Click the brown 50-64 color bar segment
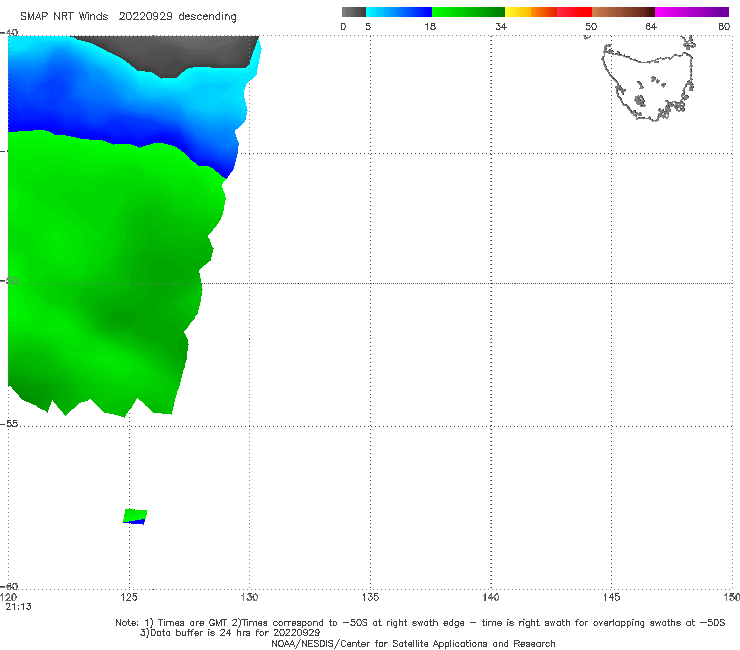740x650 pixels. pos(623,12)
